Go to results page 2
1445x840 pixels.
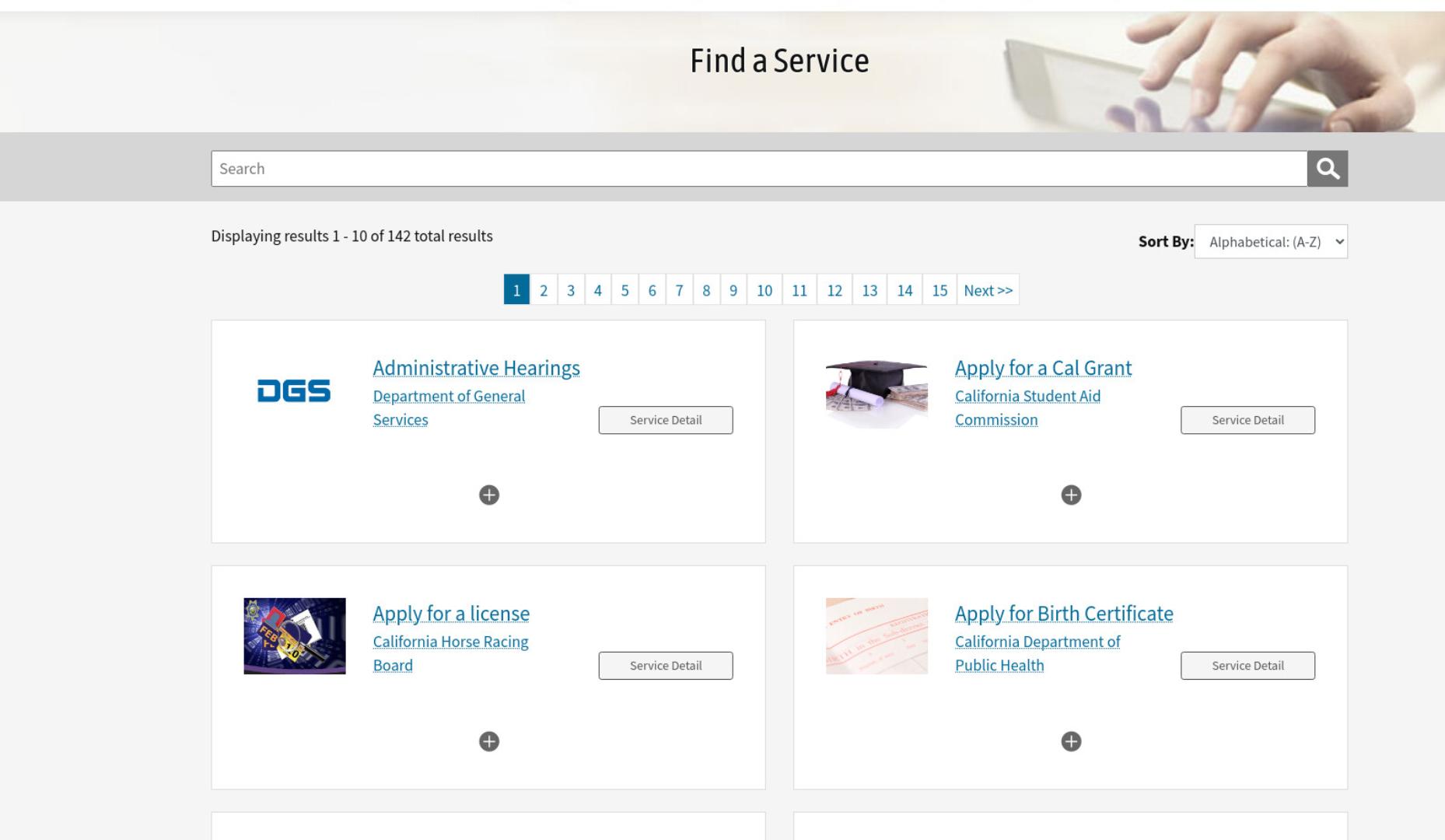pyautogui.click(x=544, y=290)
